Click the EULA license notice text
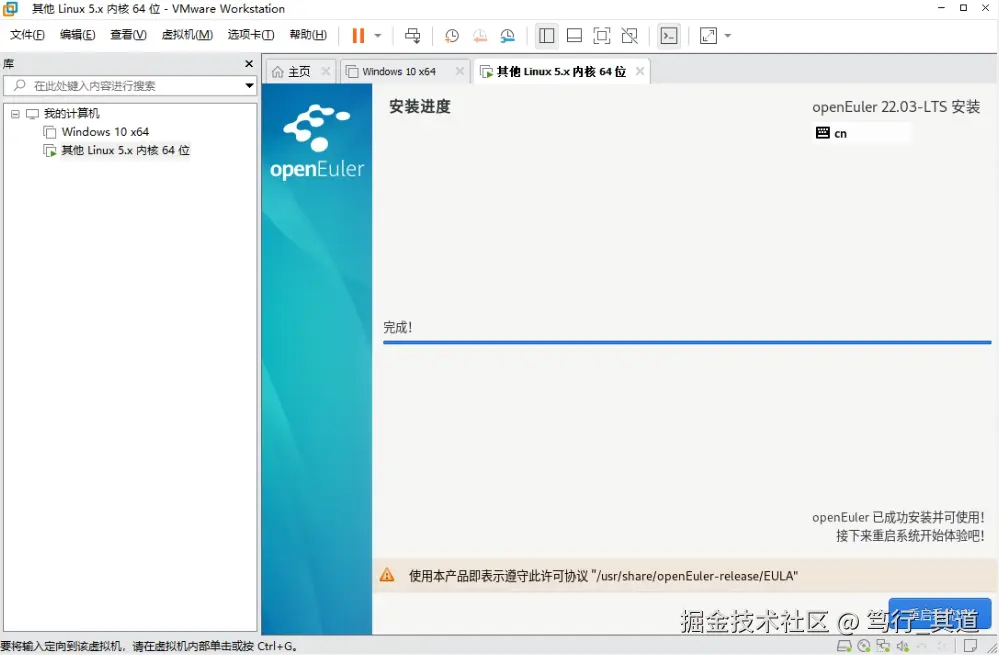The width and height of the screenshot is (999, 655). tap(603, 576)
